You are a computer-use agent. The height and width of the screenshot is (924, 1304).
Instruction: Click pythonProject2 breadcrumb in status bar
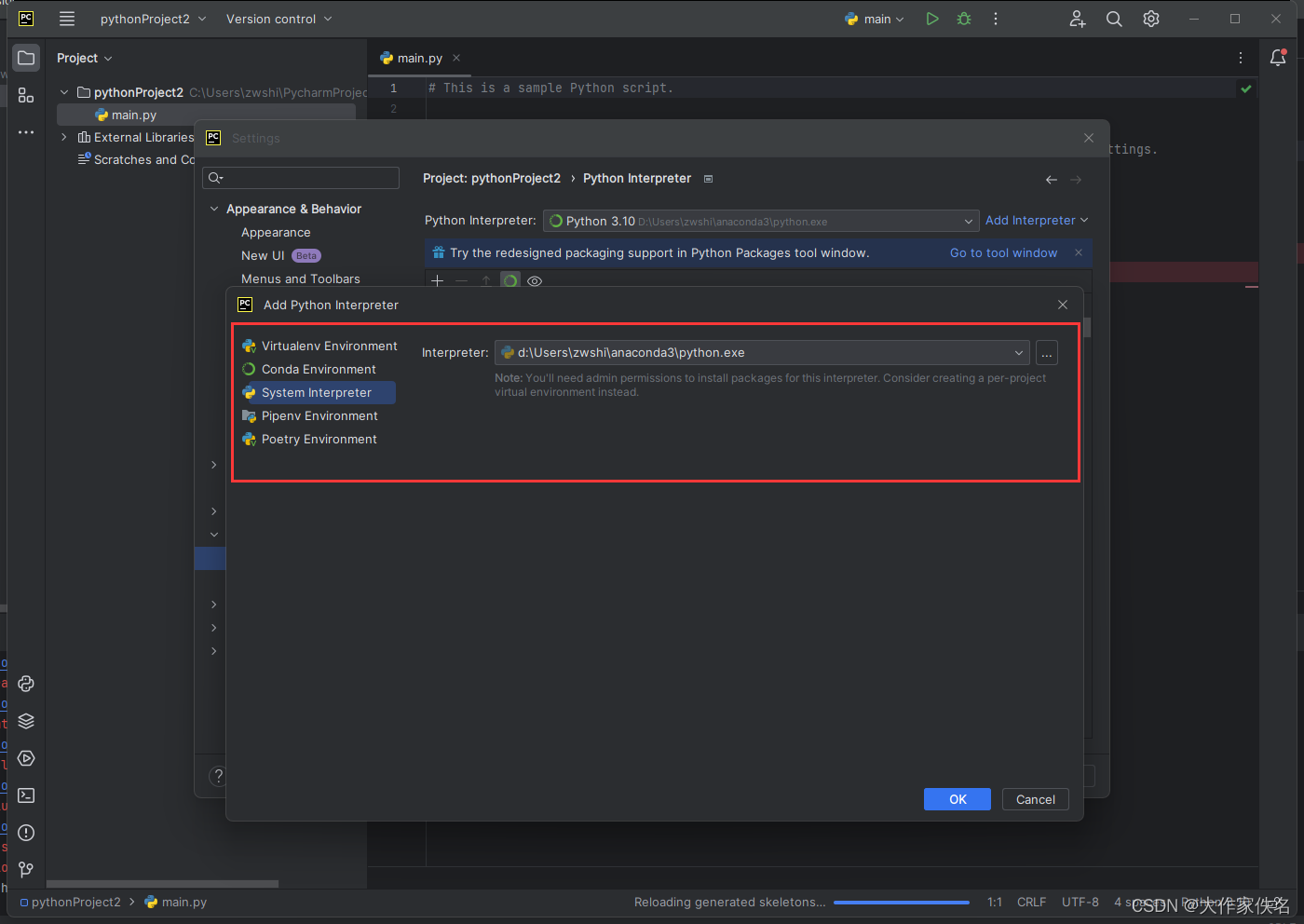pos(71,902)
